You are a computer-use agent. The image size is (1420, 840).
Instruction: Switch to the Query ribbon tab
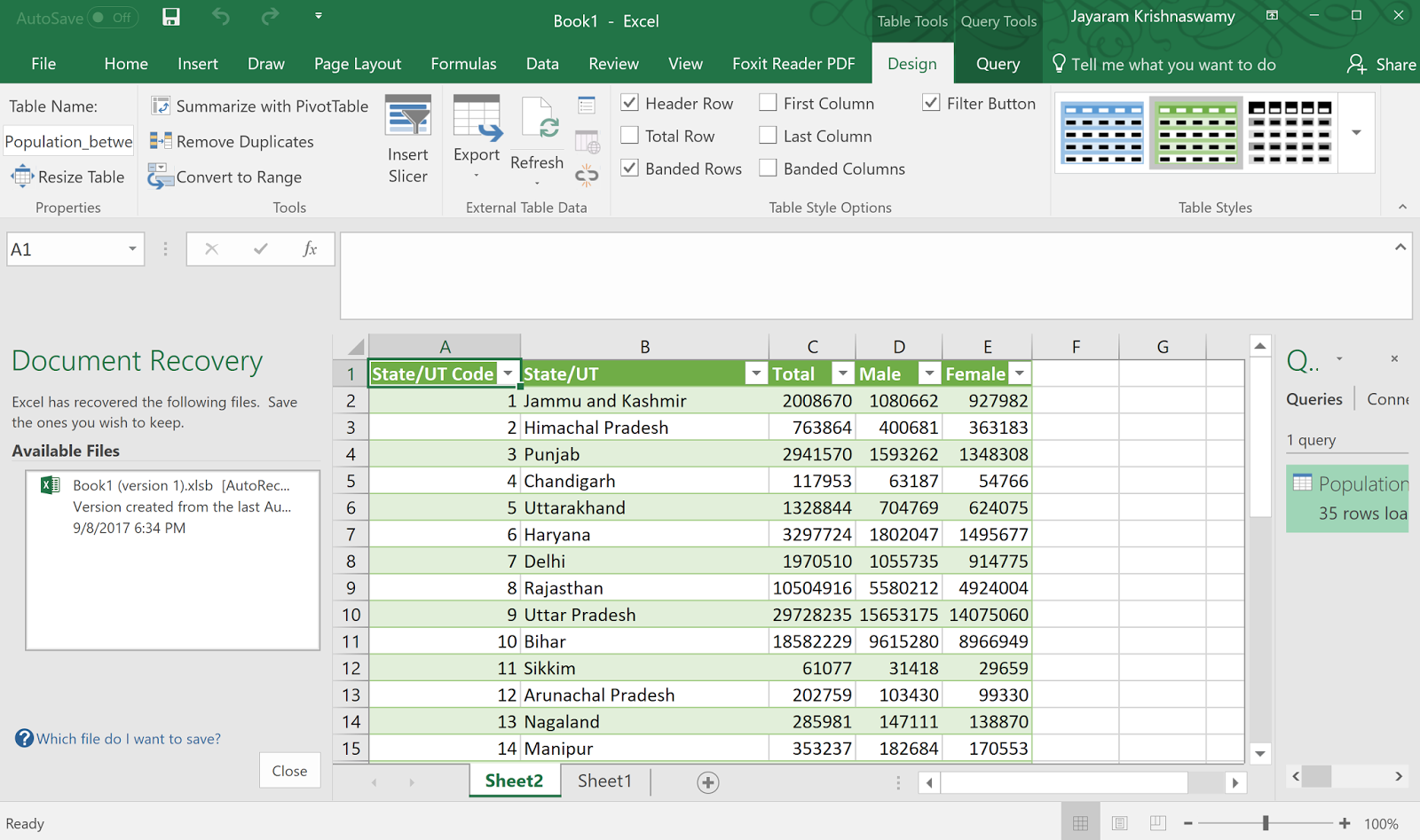998,63
